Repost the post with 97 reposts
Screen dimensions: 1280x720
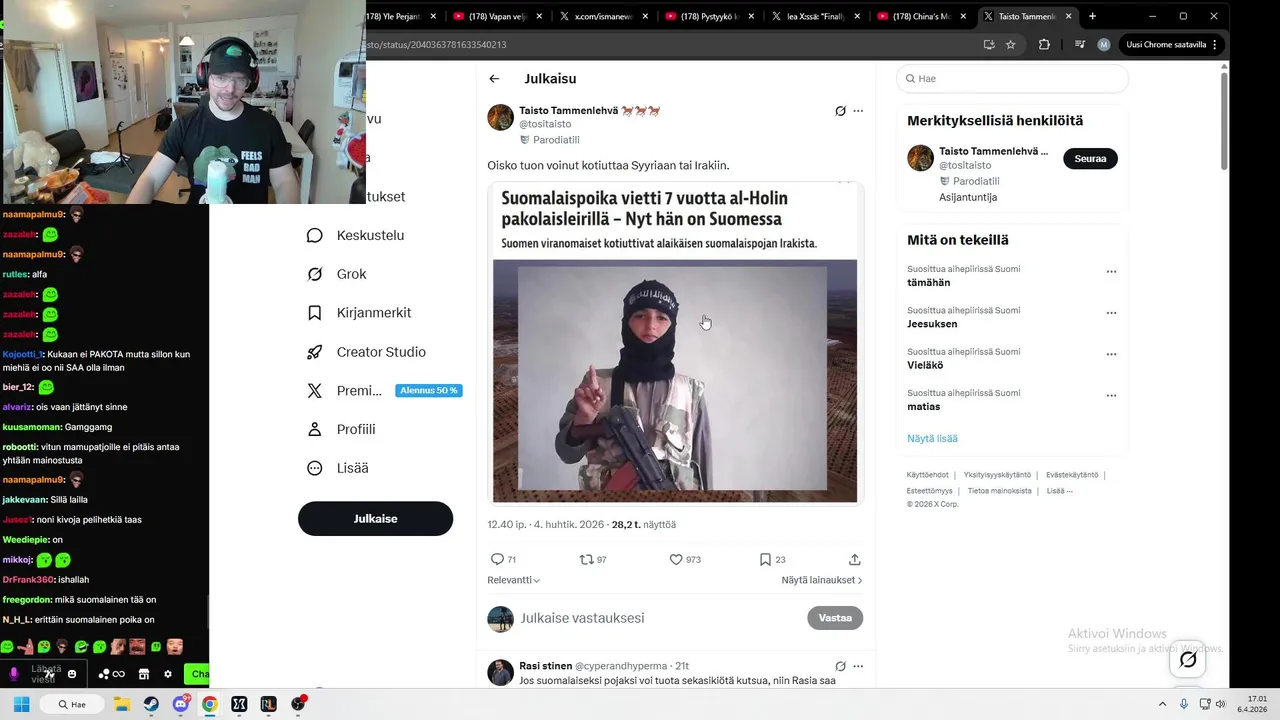(586, 560)
